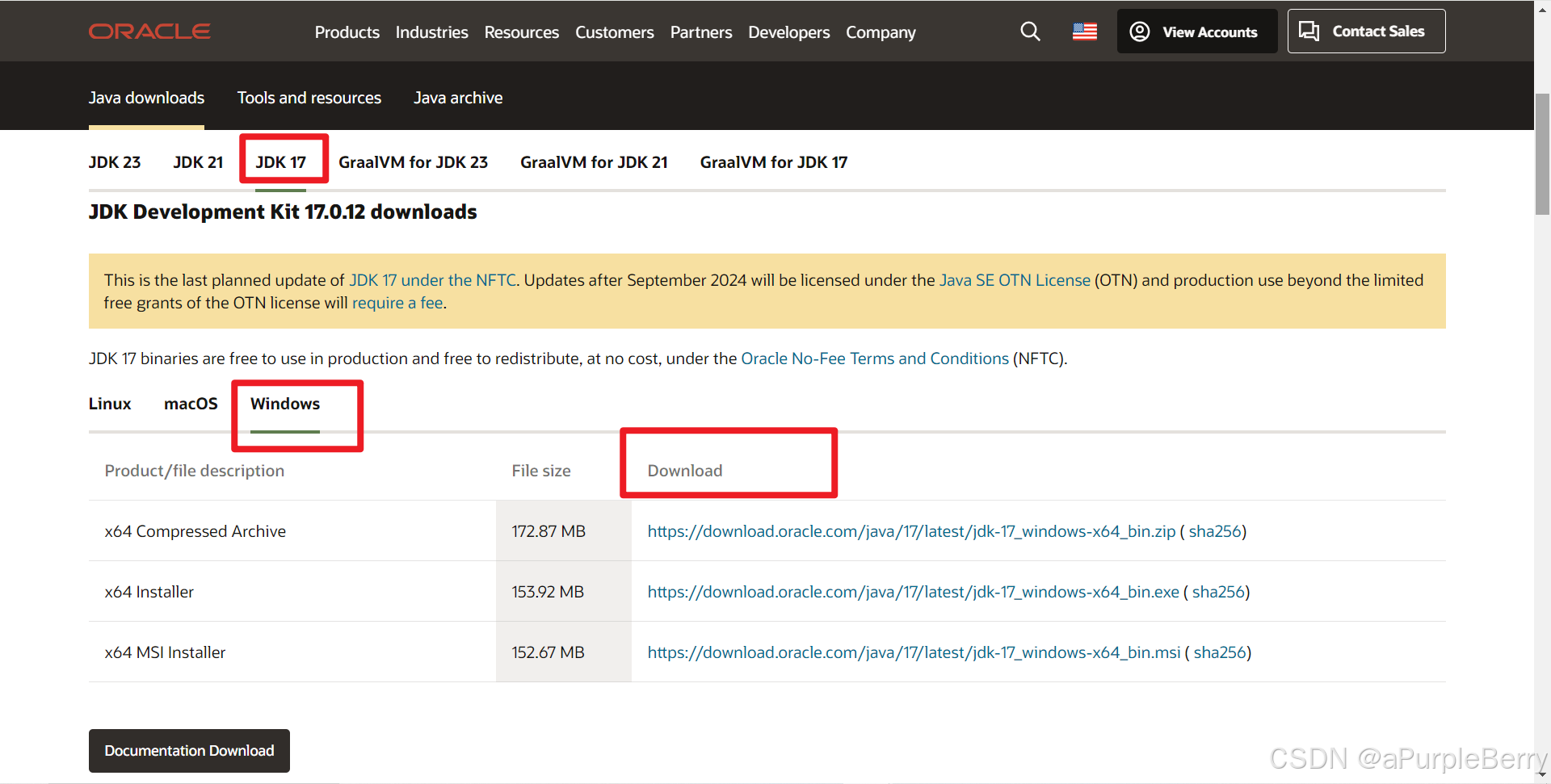The width and height of the screenshot is (1551, 784).
Task: Open the Partners menu
Action: click(701, 32)
